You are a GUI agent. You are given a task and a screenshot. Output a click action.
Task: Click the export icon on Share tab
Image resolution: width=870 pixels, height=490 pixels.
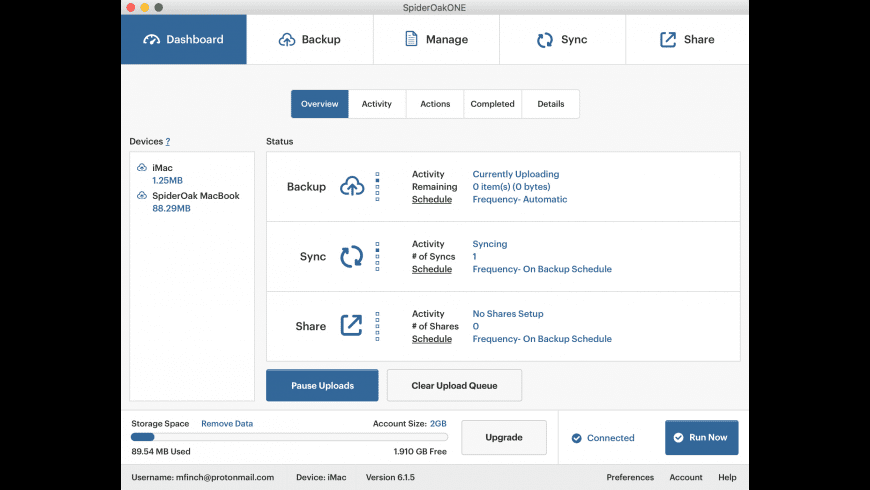pyautogui.click(x=668, y=39)
